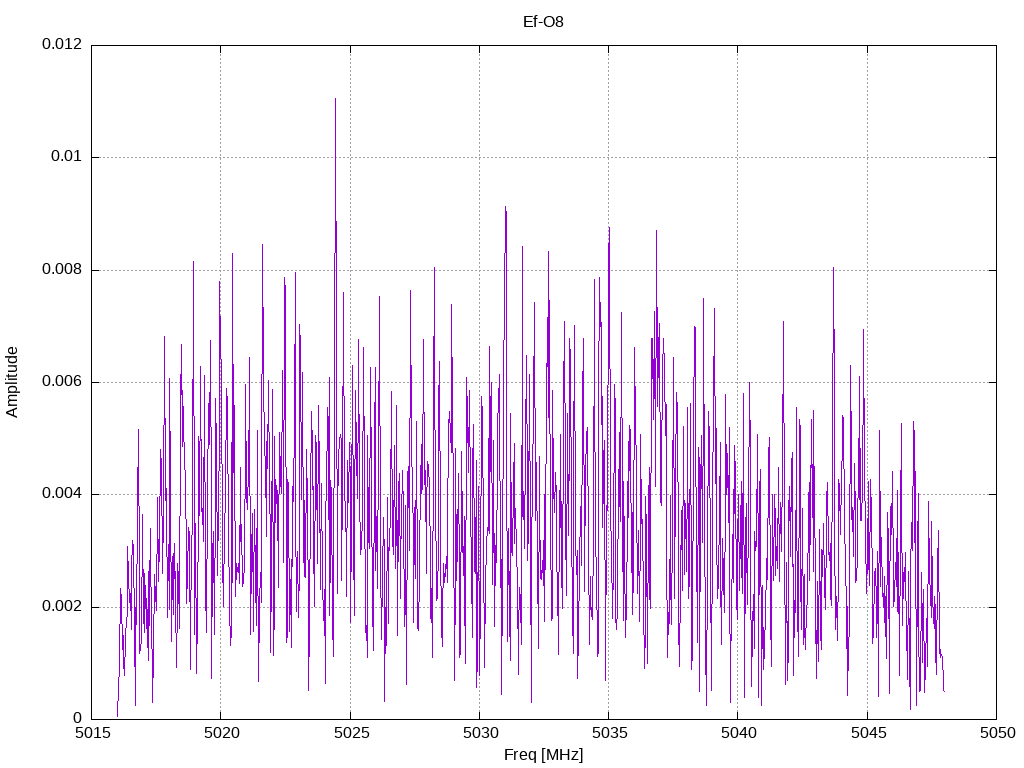The width and height of the screenshot is (1024, 768).
Task: Click the 5050 x-axis tick label
Action: click(997, 733)
